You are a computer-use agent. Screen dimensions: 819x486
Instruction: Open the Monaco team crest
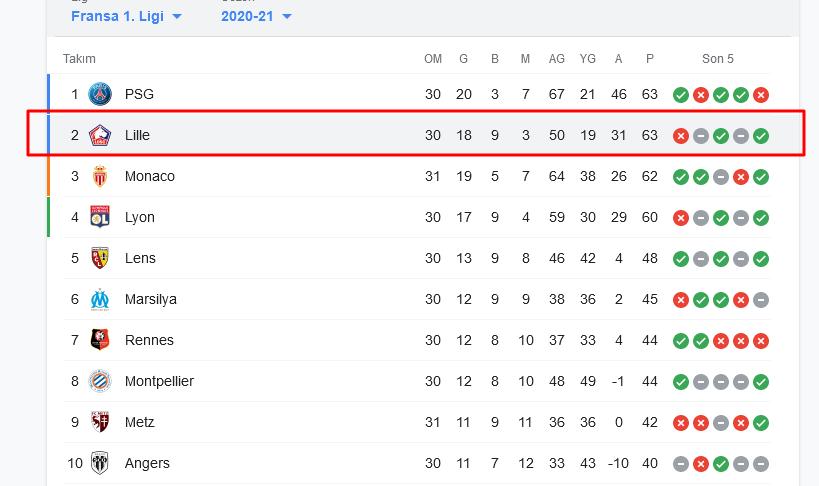[100, 176]
